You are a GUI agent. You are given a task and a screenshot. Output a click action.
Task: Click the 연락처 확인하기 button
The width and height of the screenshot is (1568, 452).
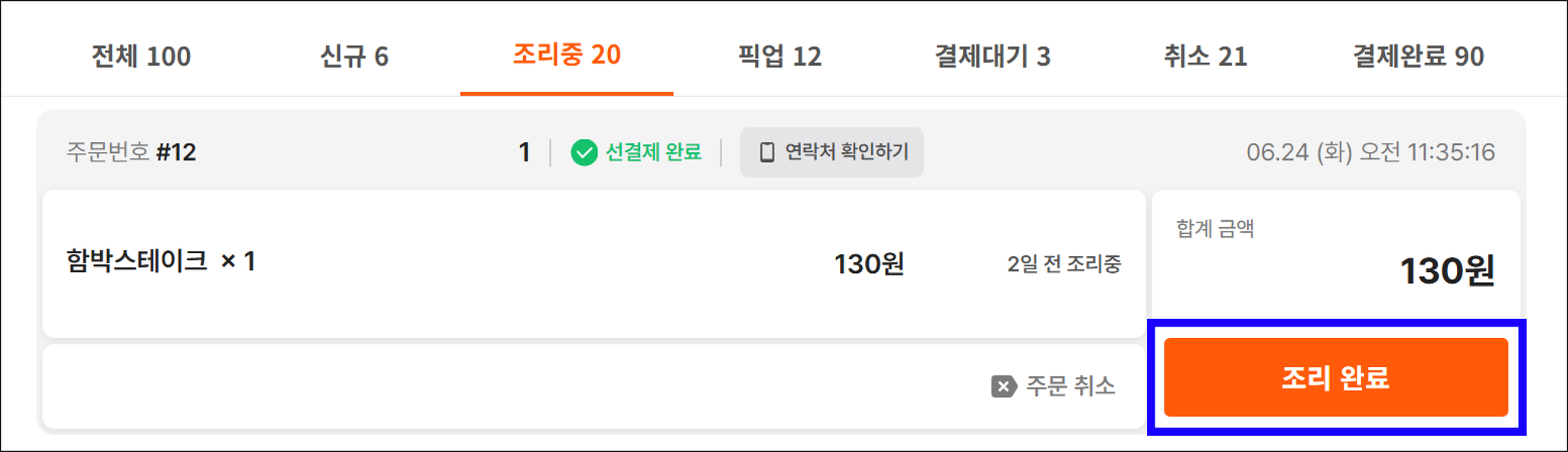point(831,152)
